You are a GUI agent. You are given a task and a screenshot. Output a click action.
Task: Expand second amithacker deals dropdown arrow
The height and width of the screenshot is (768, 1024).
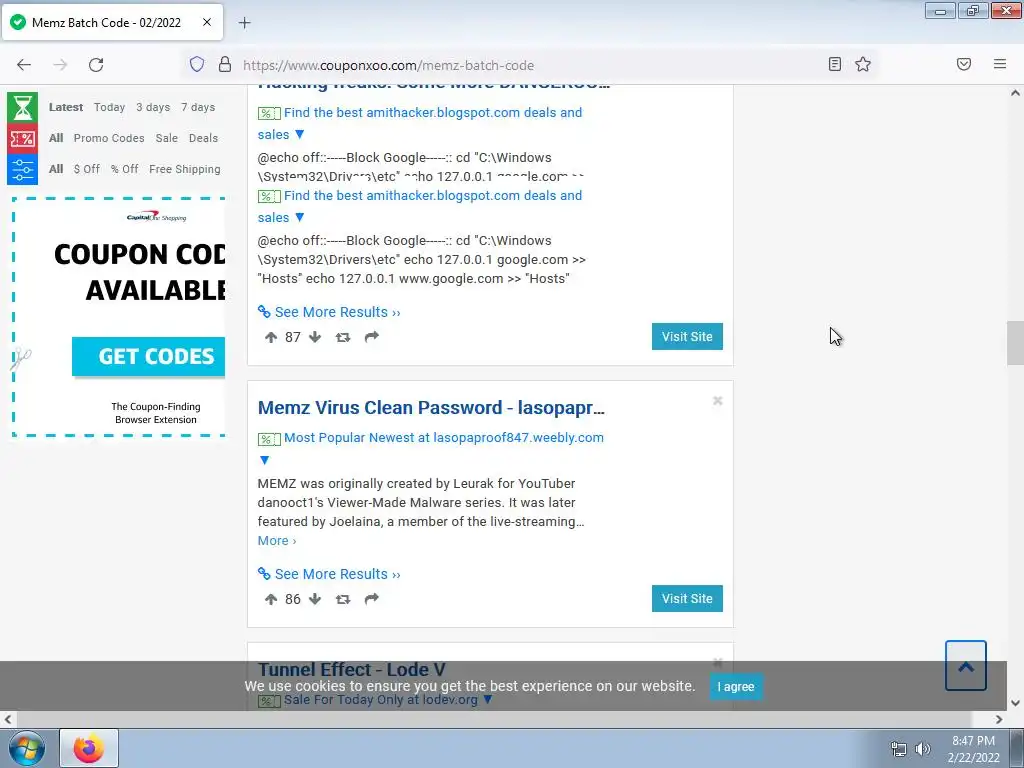[300, 217]
